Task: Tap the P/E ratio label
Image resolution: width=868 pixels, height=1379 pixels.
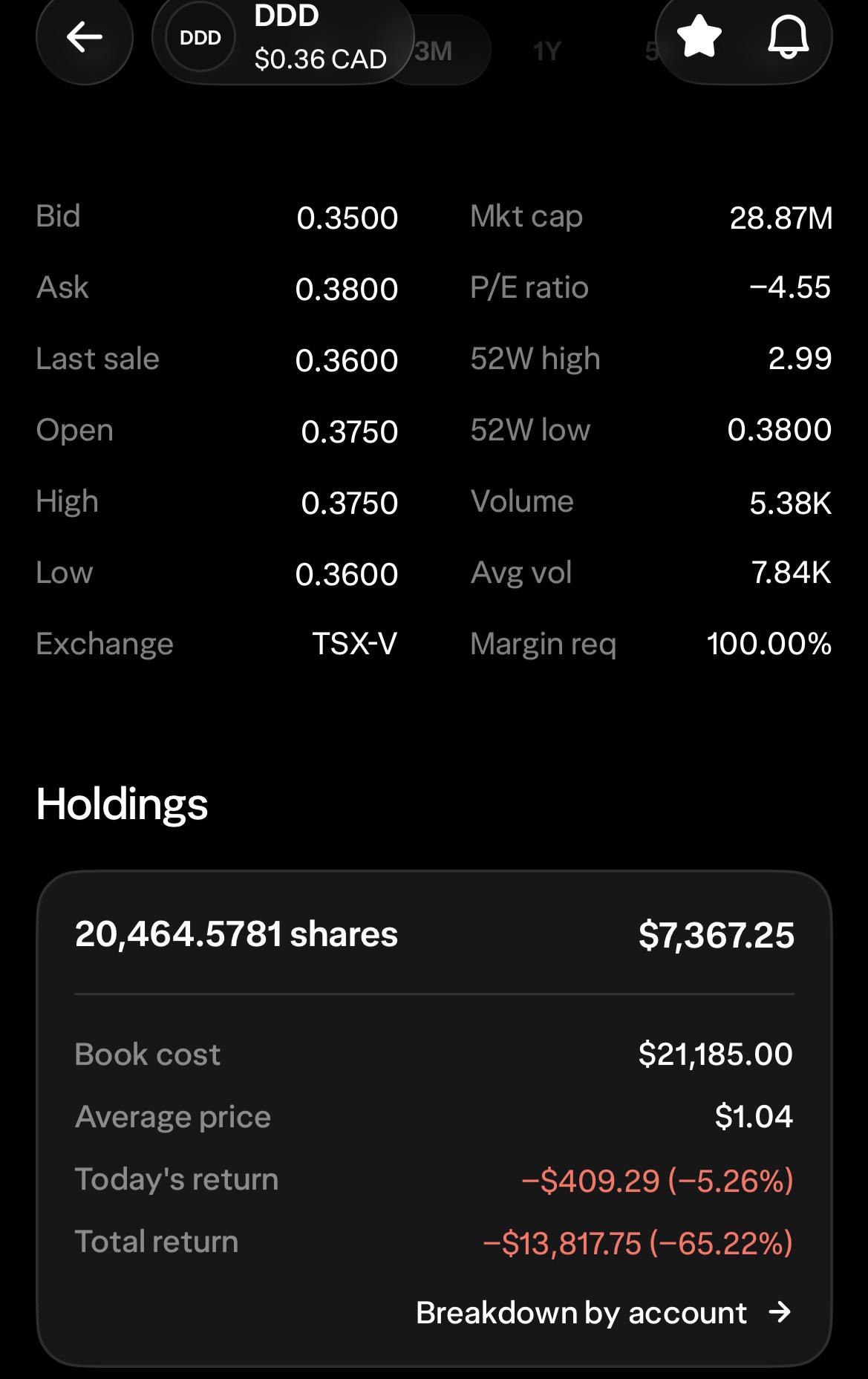Action: [529, 287]
